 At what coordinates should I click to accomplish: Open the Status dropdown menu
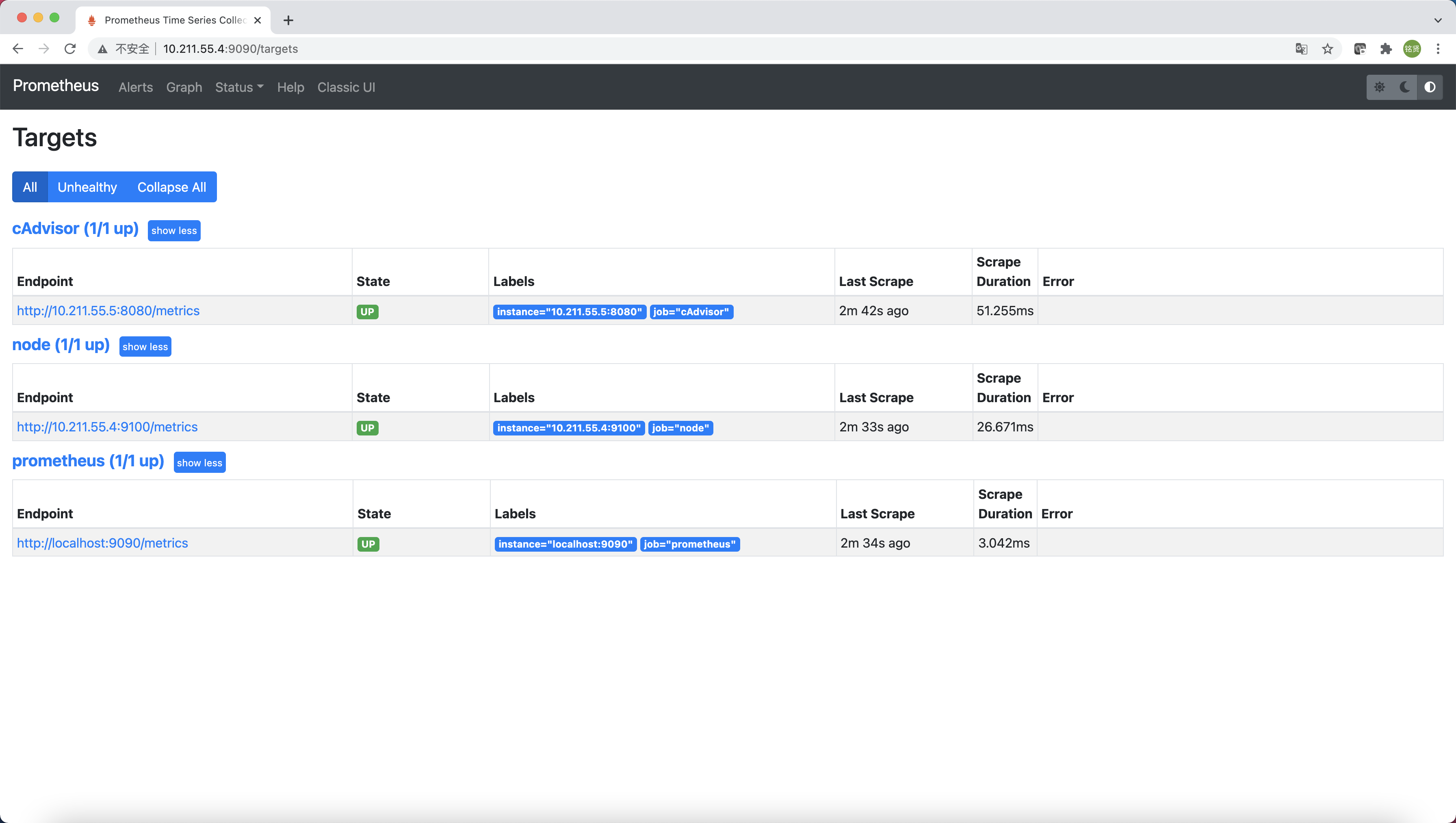point(238,87)
